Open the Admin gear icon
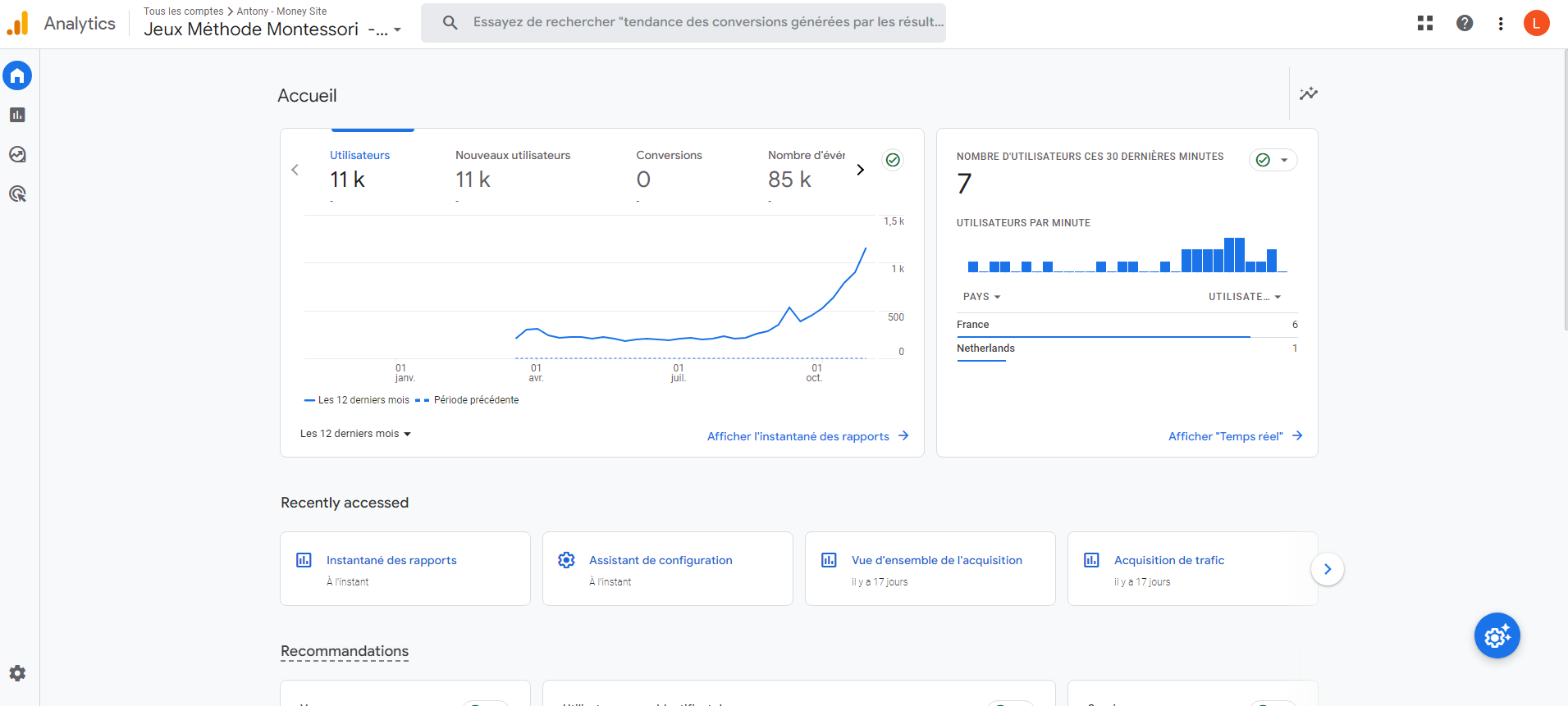The image size is (1568, 706). (17, 673)
